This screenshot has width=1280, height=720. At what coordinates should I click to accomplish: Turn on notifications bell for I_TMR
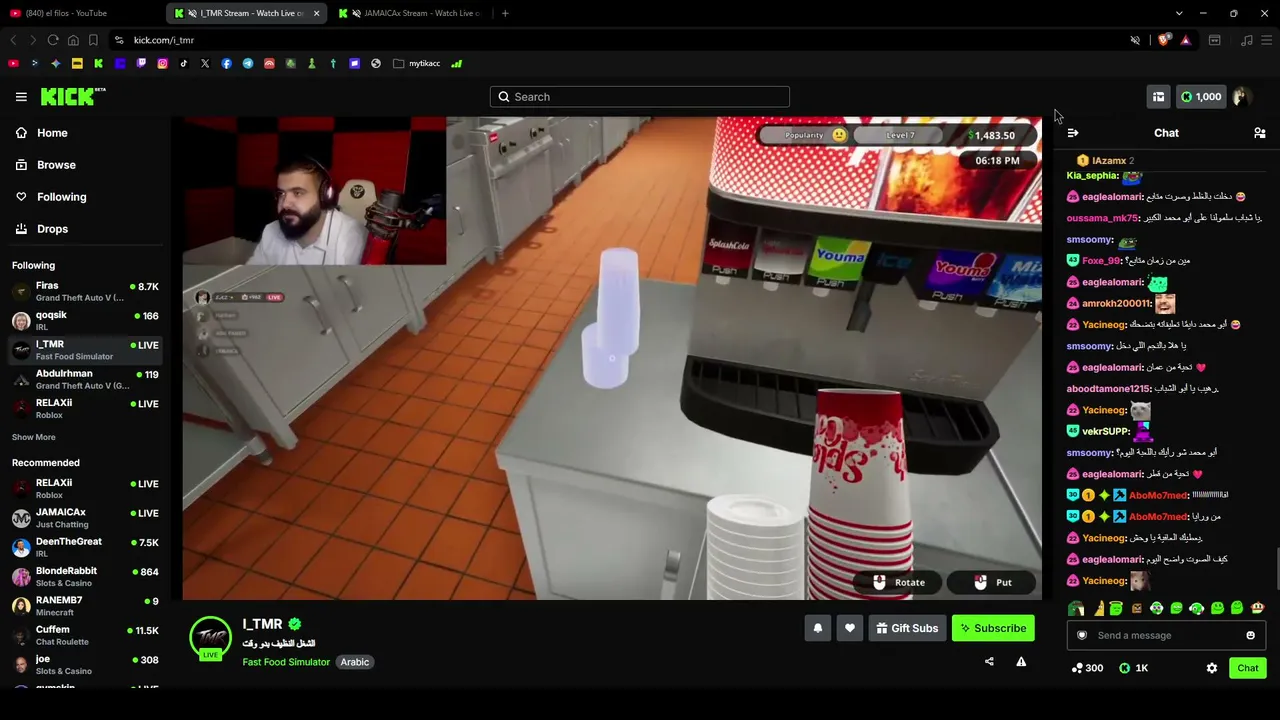tap(817, 628)
